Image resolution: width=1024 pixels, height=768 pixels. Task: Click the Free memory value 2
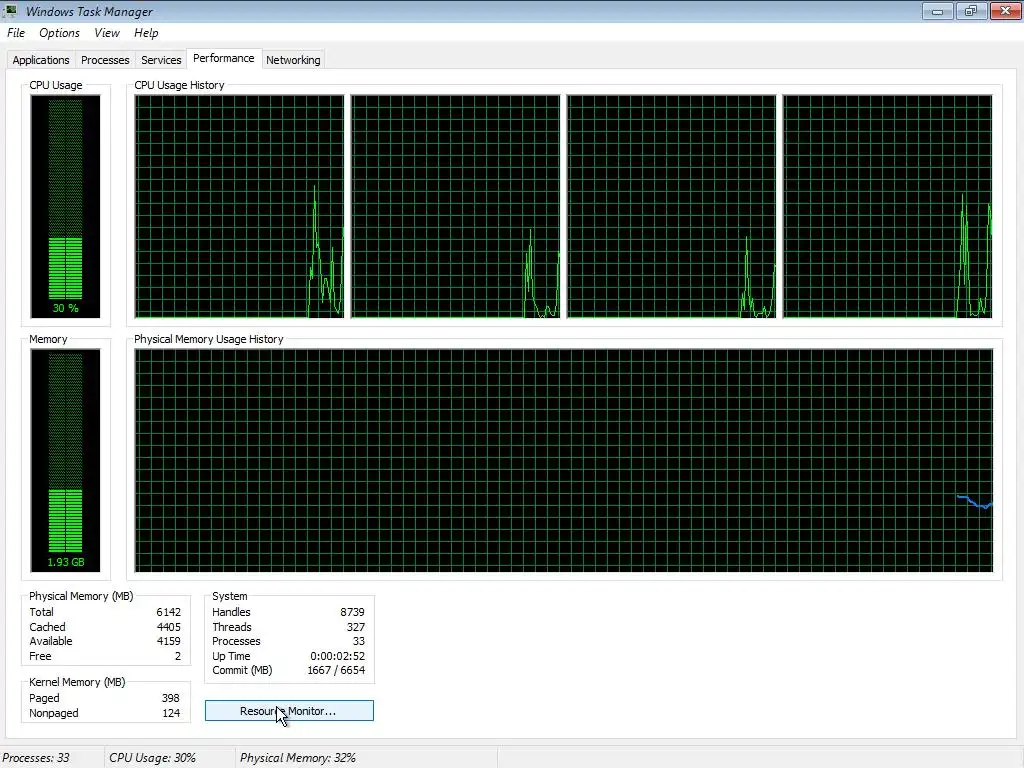point(178,656)
